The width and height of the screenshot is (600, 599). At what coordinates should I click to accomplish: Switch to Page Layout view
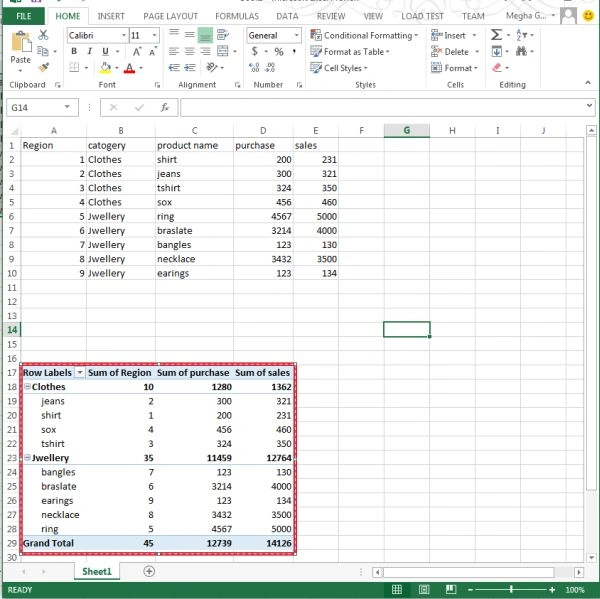point(424,590)
